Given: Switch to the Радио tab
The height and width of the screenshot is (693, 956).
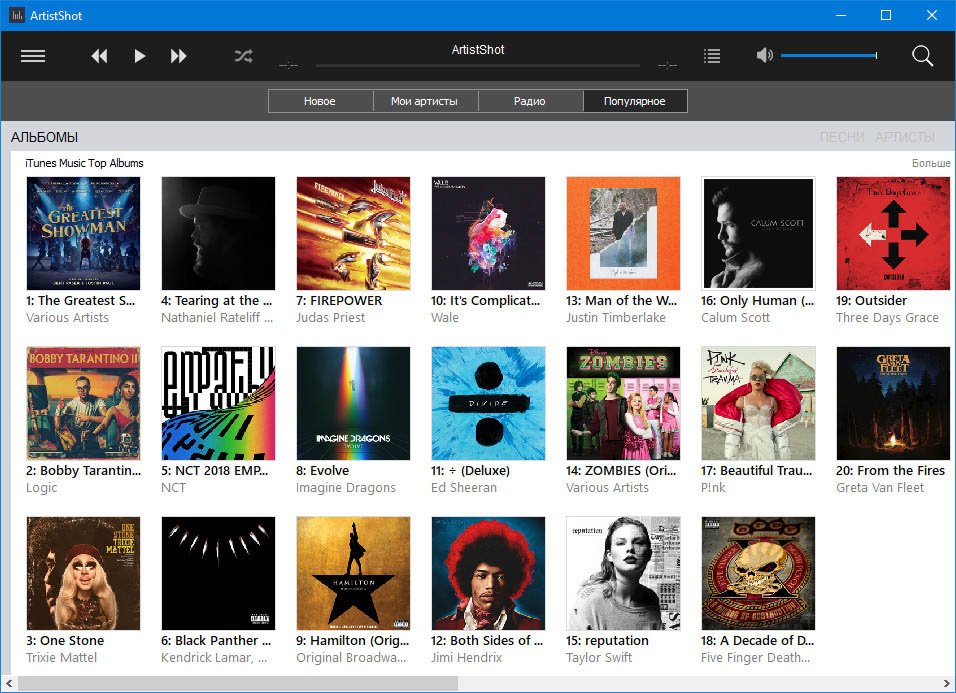Looking at the screenshot, I should 530,101.
